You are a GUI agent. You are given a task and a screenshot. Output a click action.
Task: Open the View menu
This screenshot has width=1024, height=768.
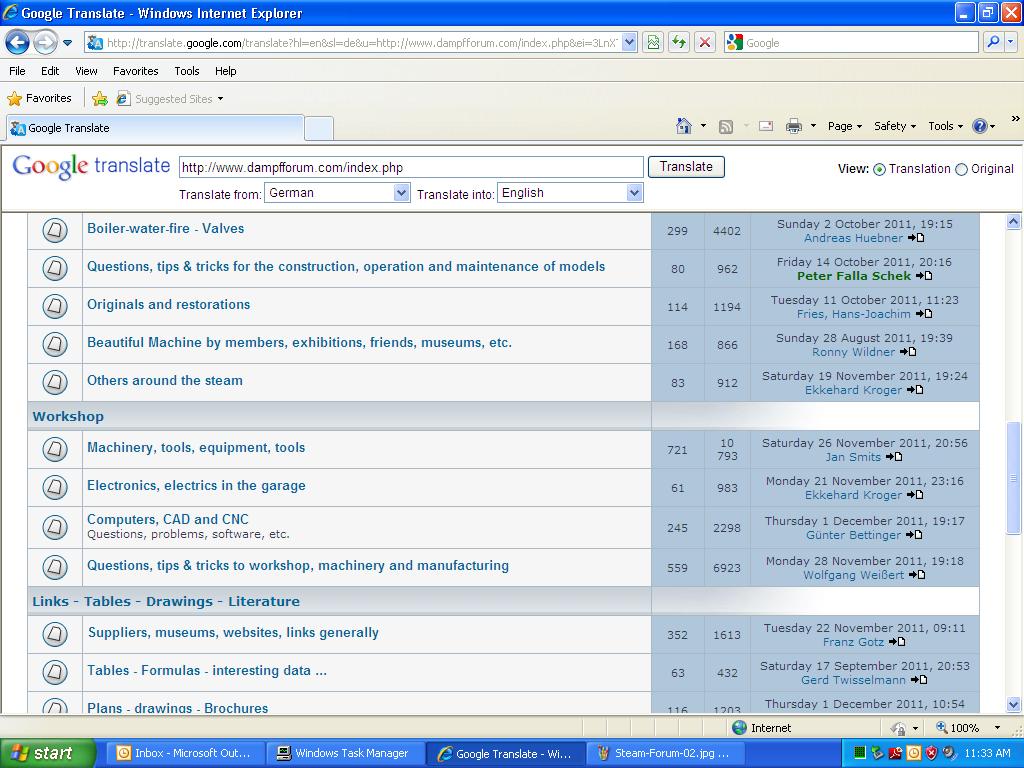[86, 71]
